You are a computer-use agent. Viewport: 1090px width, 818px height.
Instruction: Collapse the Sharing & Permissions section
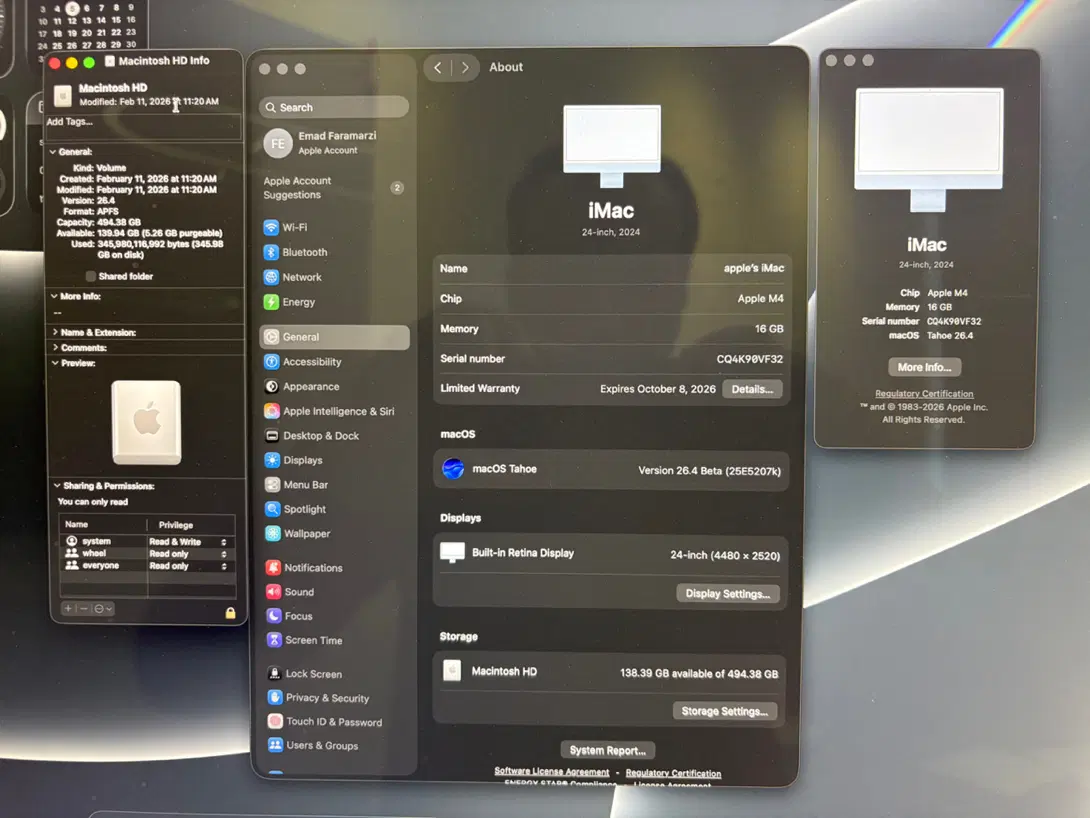(57, 485)
